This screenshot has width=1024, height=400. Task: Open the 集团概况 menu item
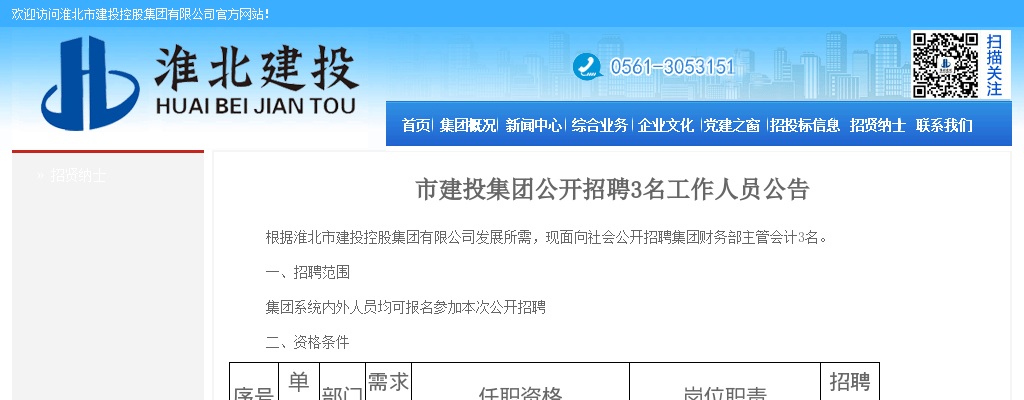468,125
